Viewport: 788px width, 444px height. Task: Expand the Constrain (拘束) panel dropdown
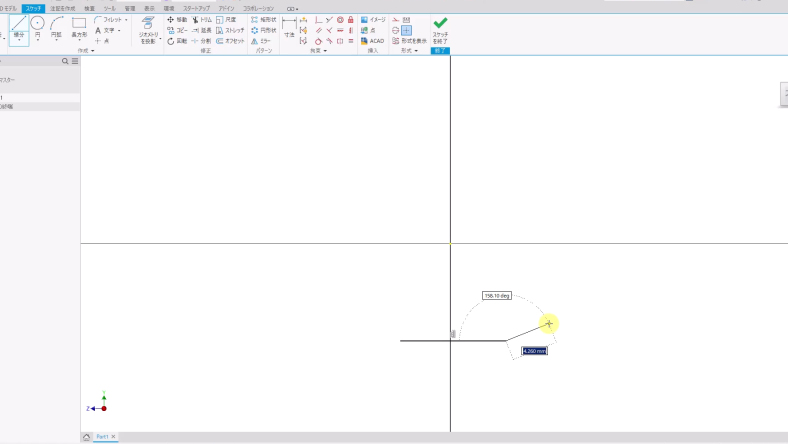pos(319,50)
